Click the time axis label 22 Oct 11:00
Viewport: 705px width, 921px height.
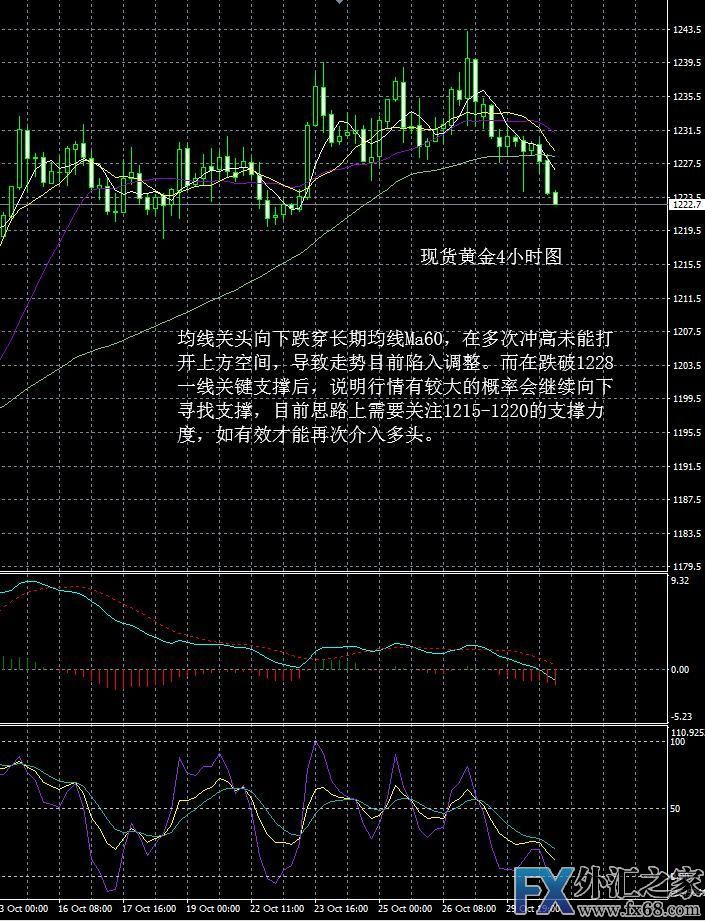pos(277,909)
